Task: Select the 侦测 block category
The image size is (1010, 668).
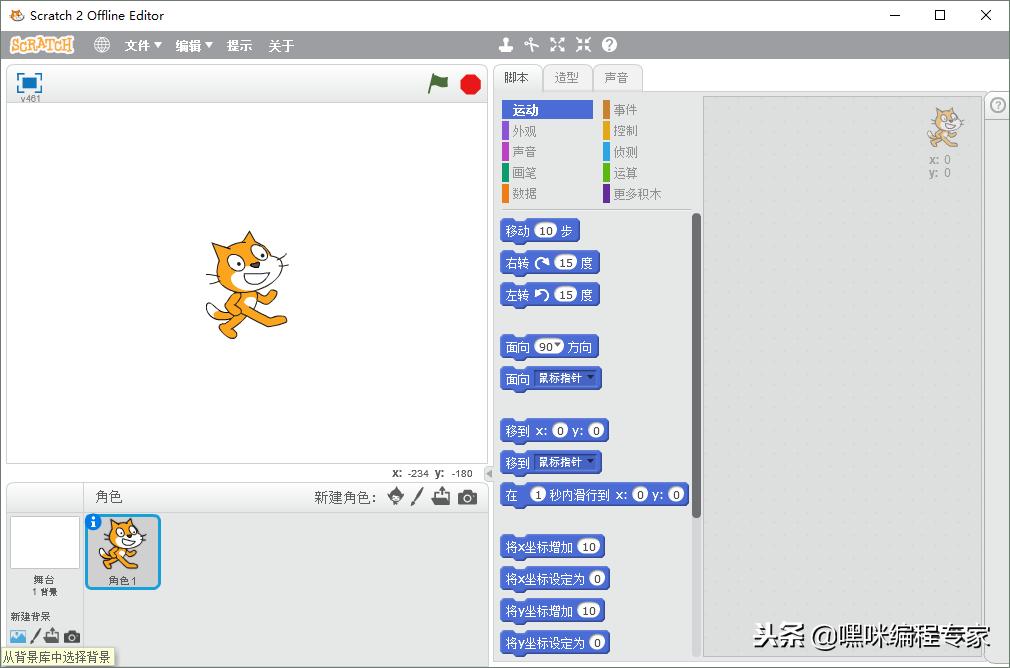Action: 626,151
